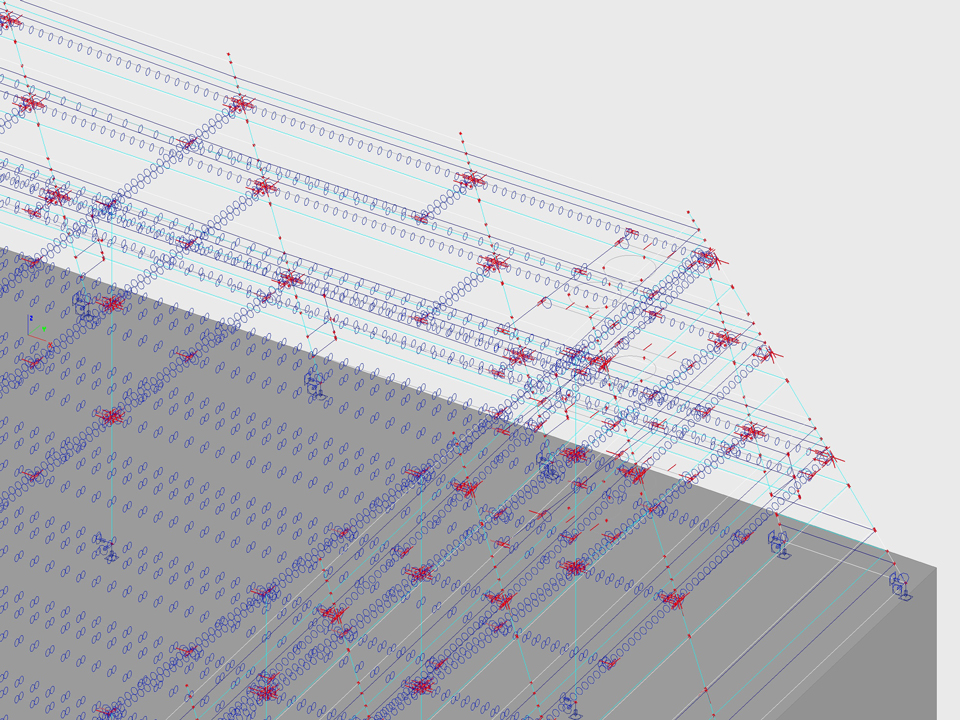Select red node cluster at roof's right ridge end
The width and height of the screenshot is (960, 720).
706,259
